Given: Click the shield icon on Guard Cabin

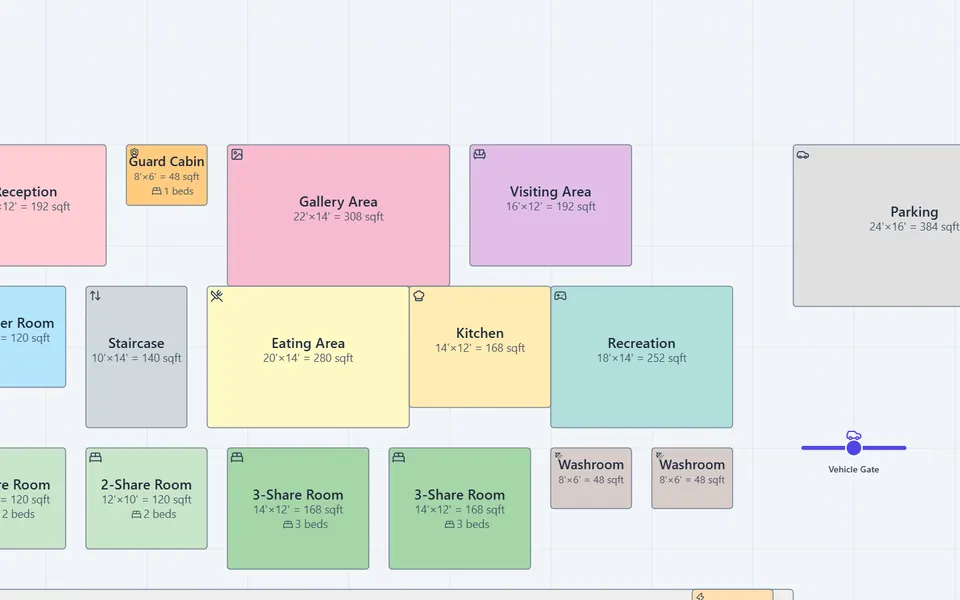Looking at the screenshot, I should (135, 153).
